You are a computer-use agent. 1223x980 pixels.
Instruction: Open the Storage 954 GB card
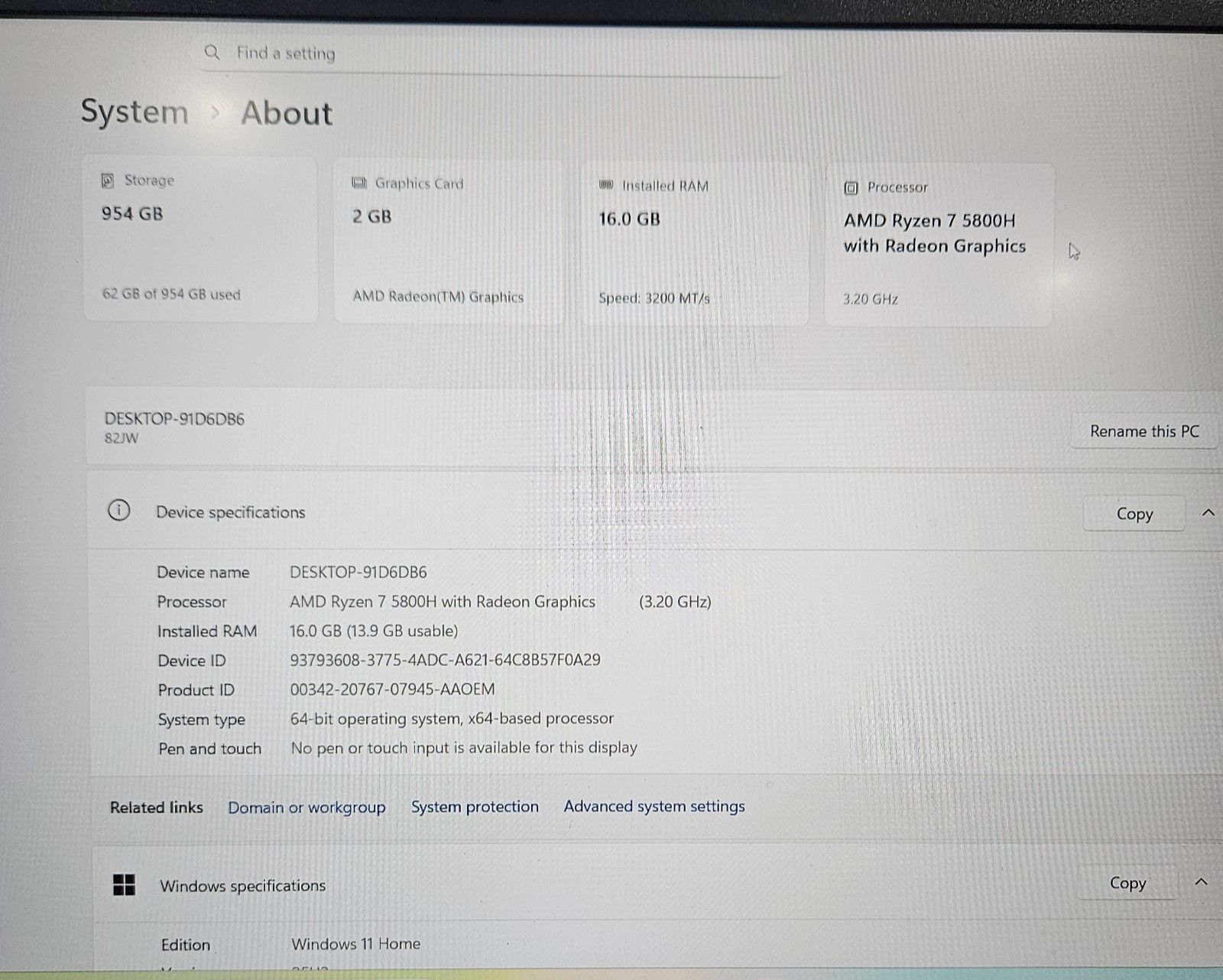[x=200, y=239]
